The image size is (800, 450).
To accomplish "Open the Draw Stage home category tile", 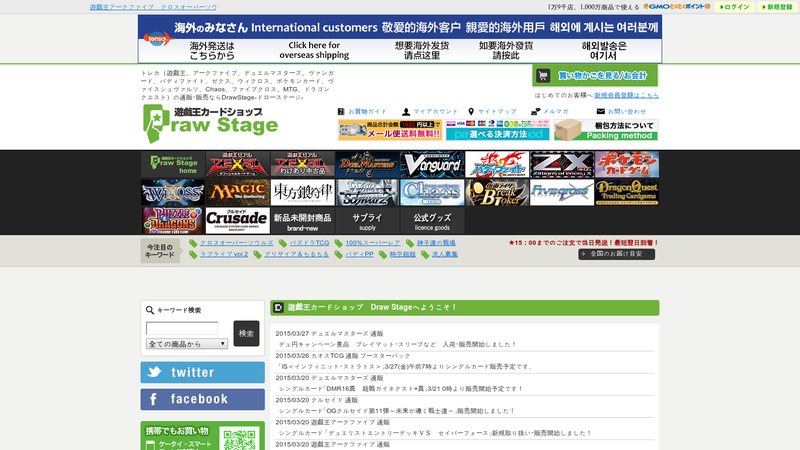I will [173, 164].
